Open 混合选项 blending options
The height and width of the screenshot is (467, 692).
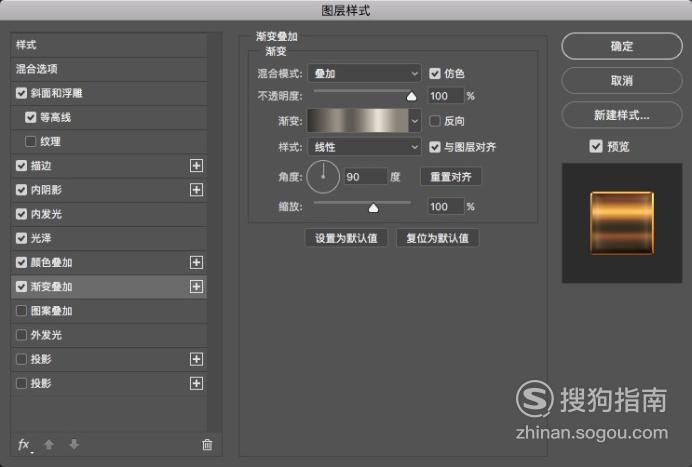(109, 69)
